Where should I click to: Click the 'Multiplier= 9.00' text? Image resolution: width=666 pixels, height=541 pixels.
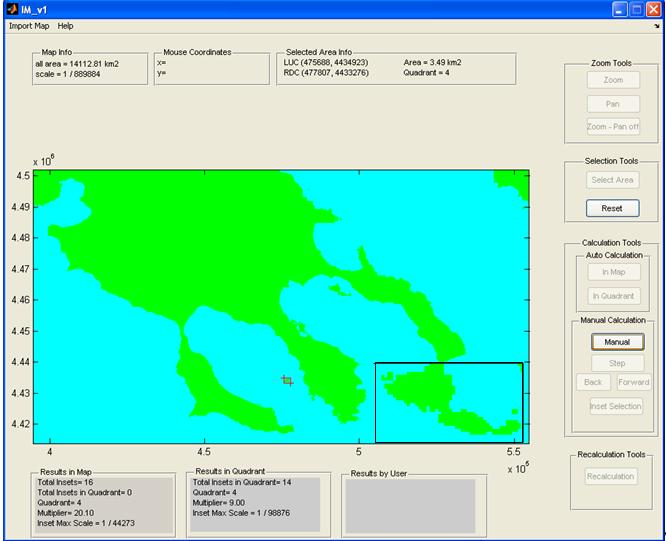219,503
